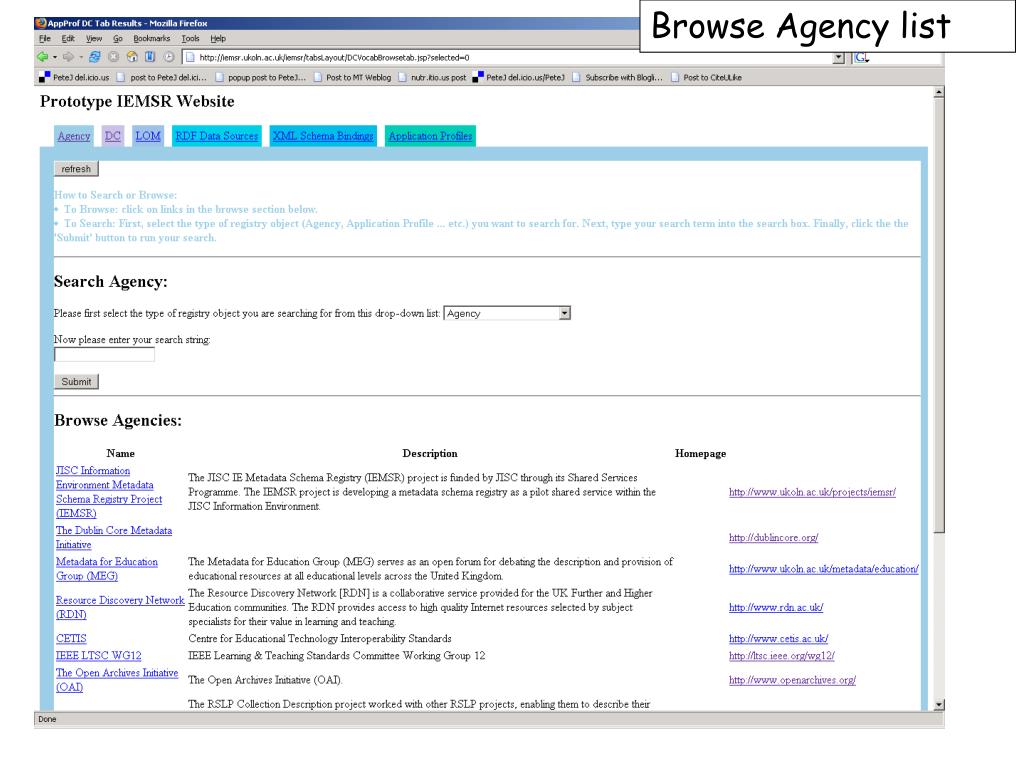Click the search string input box
This screenshot has width=1024, height=768.
104,355
